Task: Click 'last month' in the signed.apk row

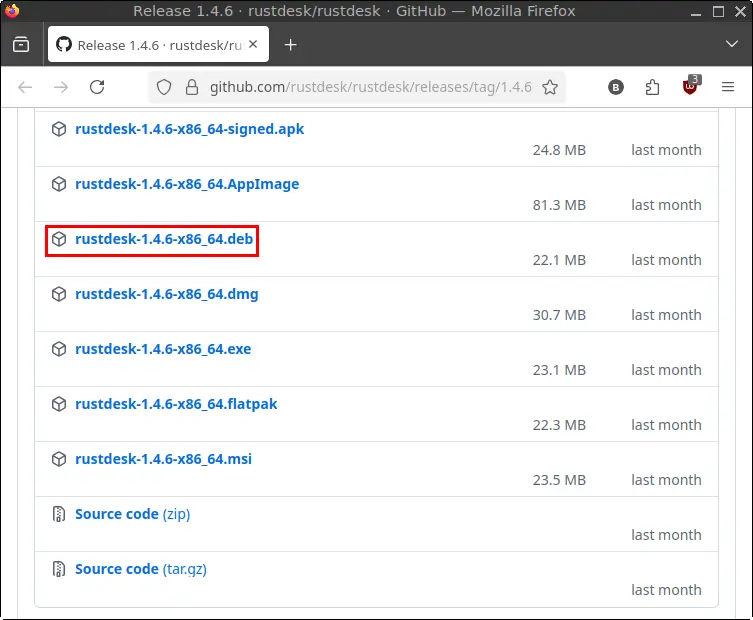Action: pyautogui.click(x=666, y=150)
